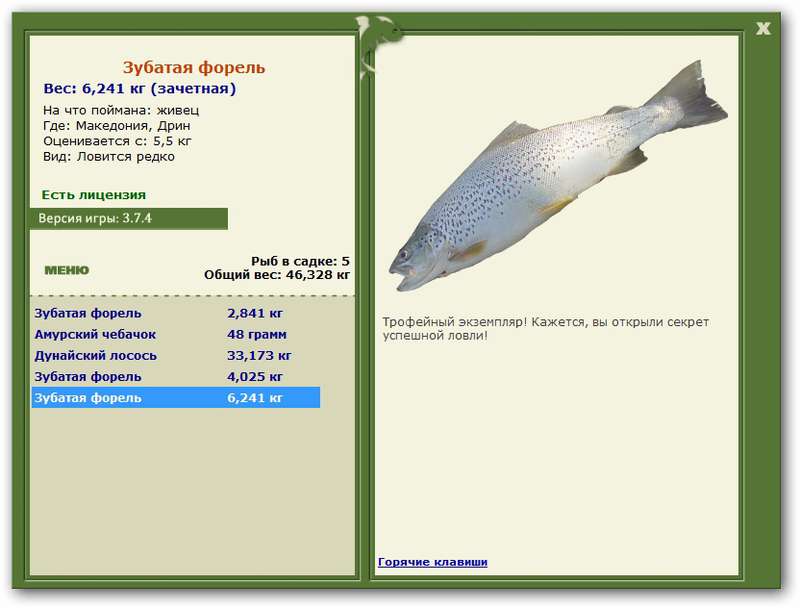Click the Рыб в садке: 5 counter
800x608 pixels.
point(301,261)
